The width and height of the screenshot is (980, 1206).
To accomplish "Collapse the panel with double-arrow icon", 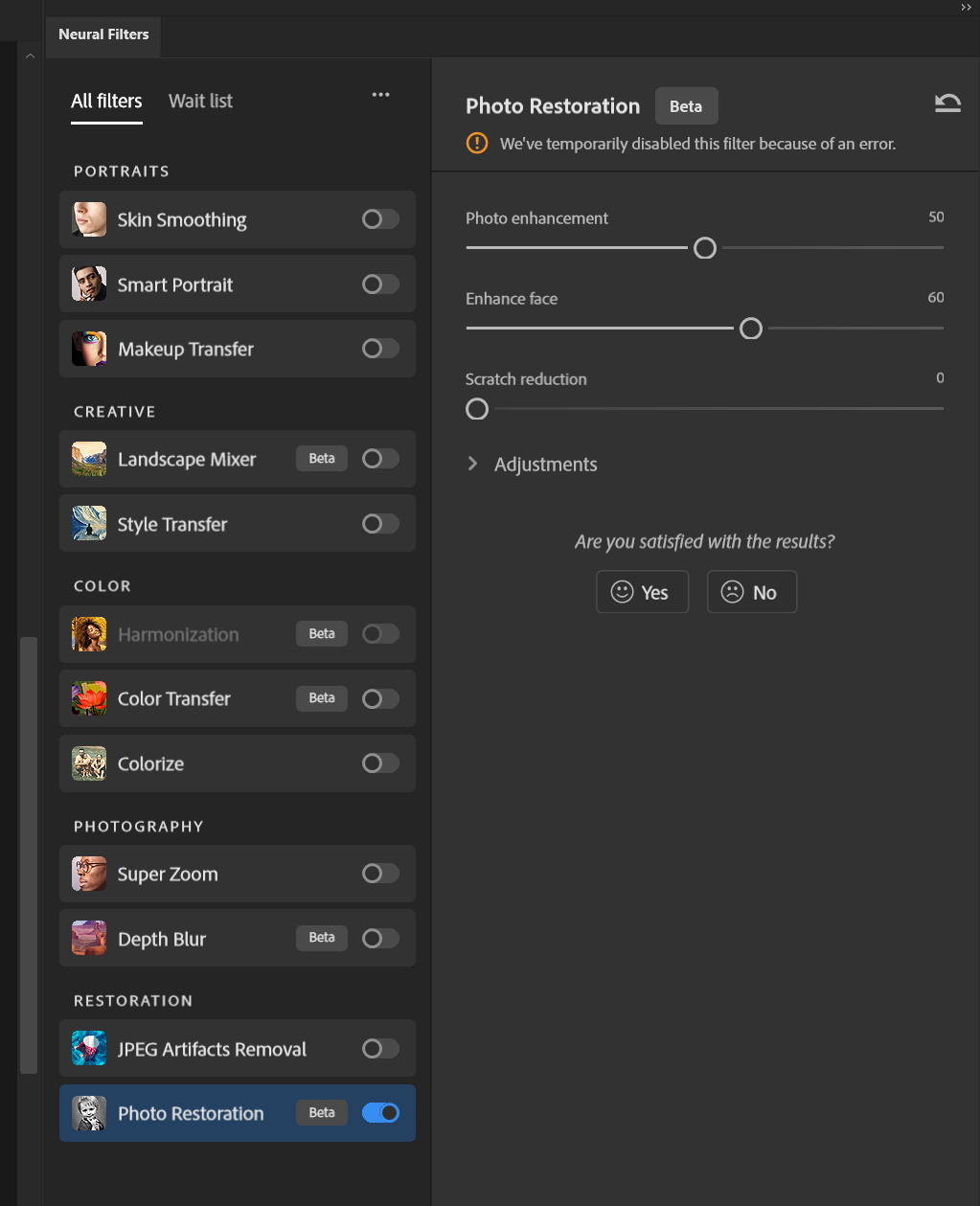I will (x=966, y=8).
